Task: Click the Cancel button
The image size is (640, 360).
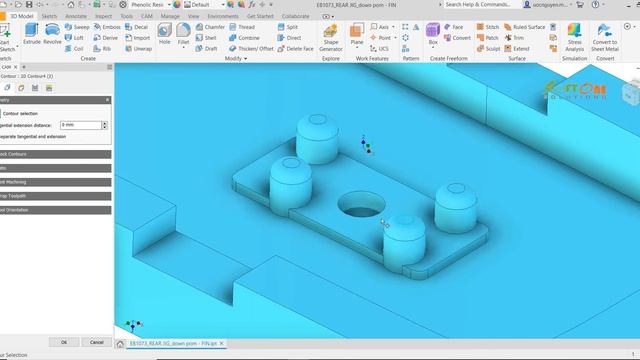Action: [96, 342]
